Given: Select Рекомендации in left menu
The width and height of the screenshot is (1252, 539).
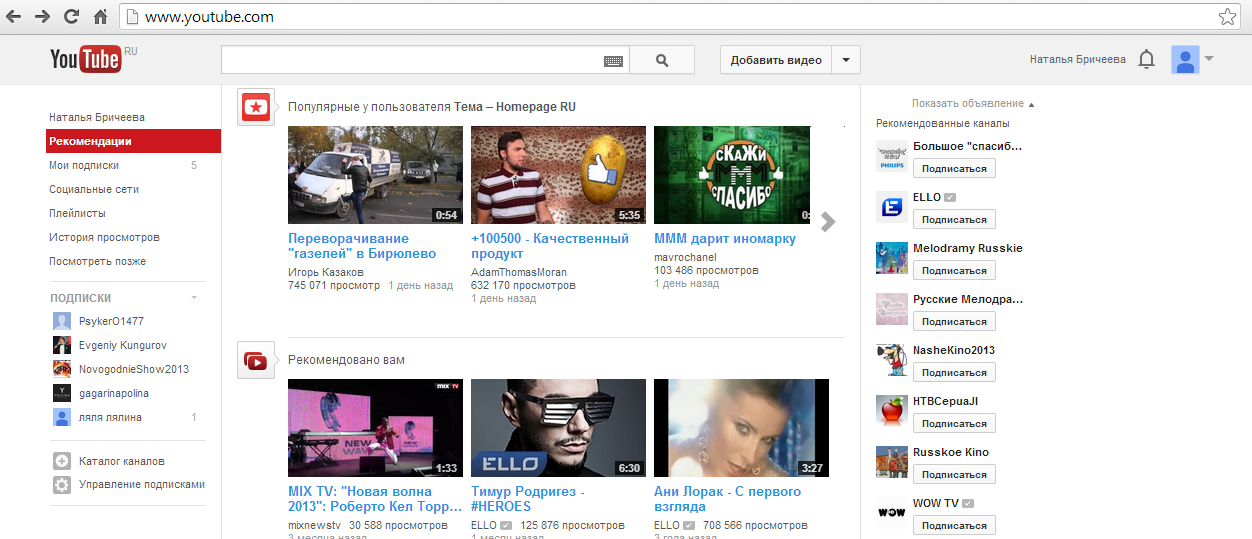Looking at the screenshot, I should 133,142.
